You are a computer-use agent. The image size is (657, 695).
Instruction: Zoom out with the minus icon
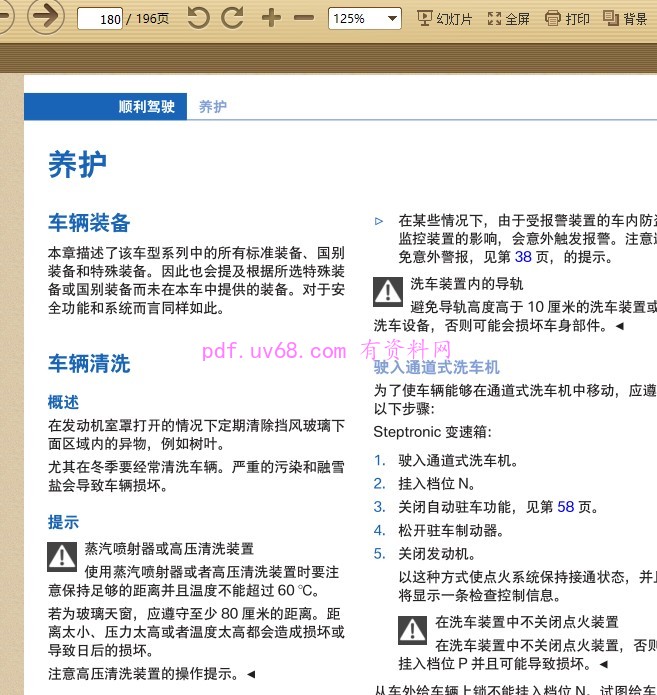[304, 18]
